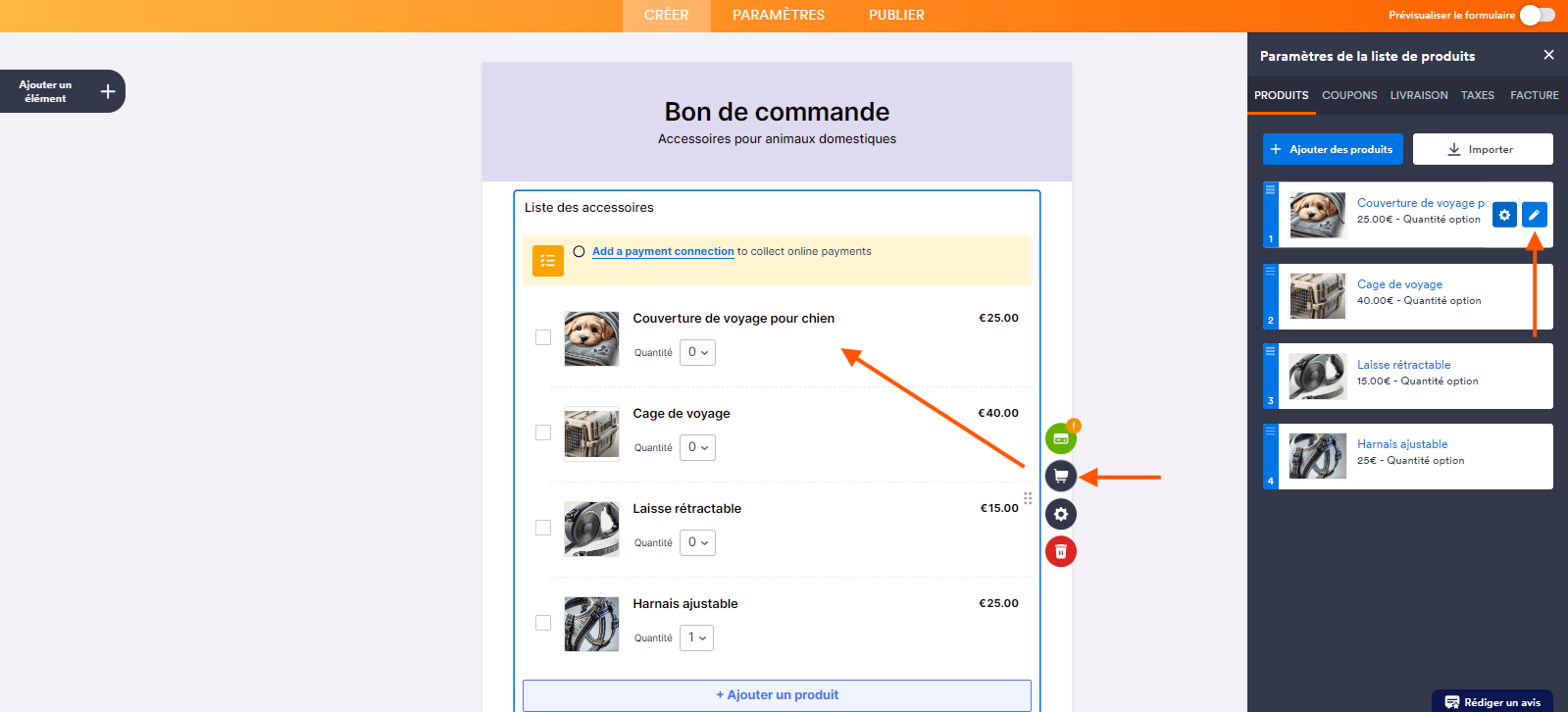Open product list settings cart icon
Viewport: 1568px width, 712px height.
[1060, 476]
